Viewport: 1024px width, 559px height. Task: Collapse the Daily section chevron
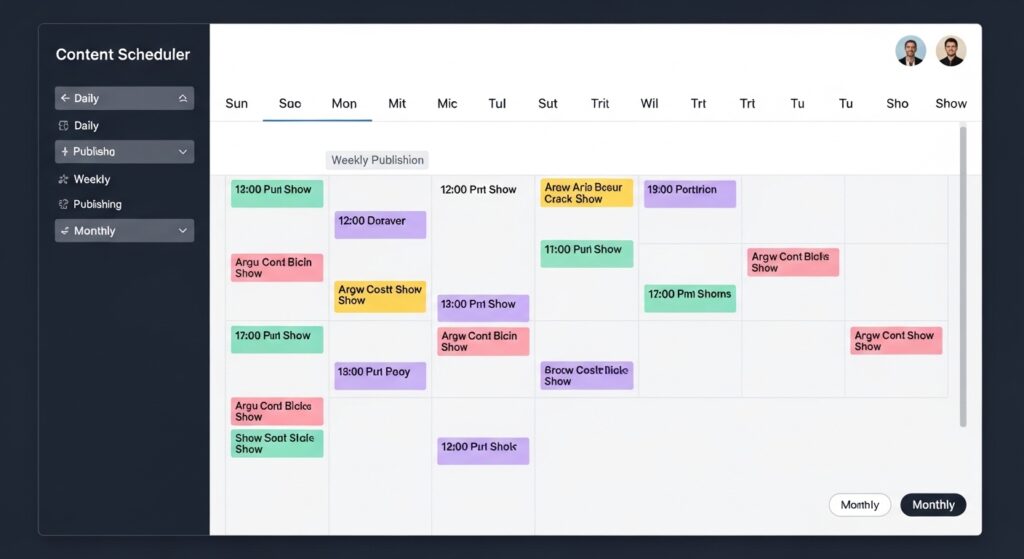[183, 98]
